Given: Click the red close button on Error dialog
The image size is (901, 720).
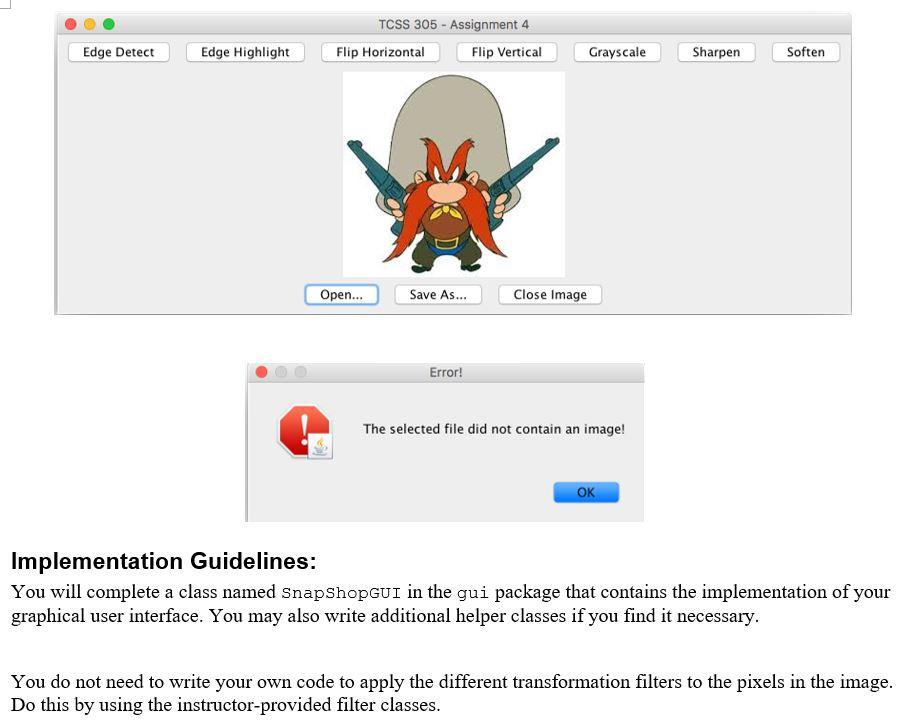Looking at the screenshot, I should tap(261, 371).
